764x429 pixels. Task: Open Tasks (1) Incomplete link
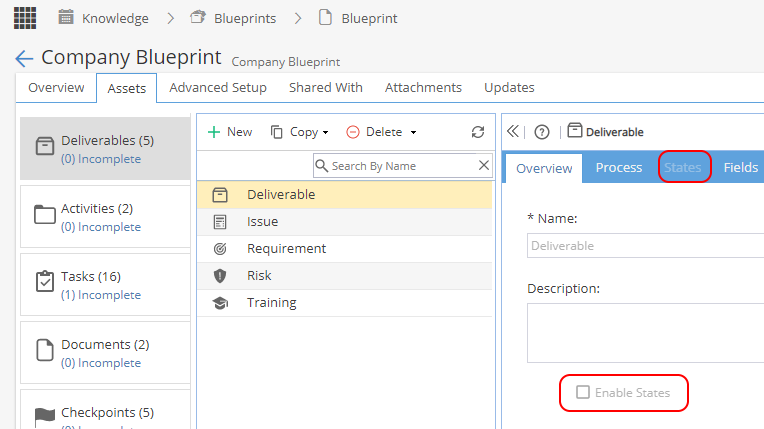[101, 295]
